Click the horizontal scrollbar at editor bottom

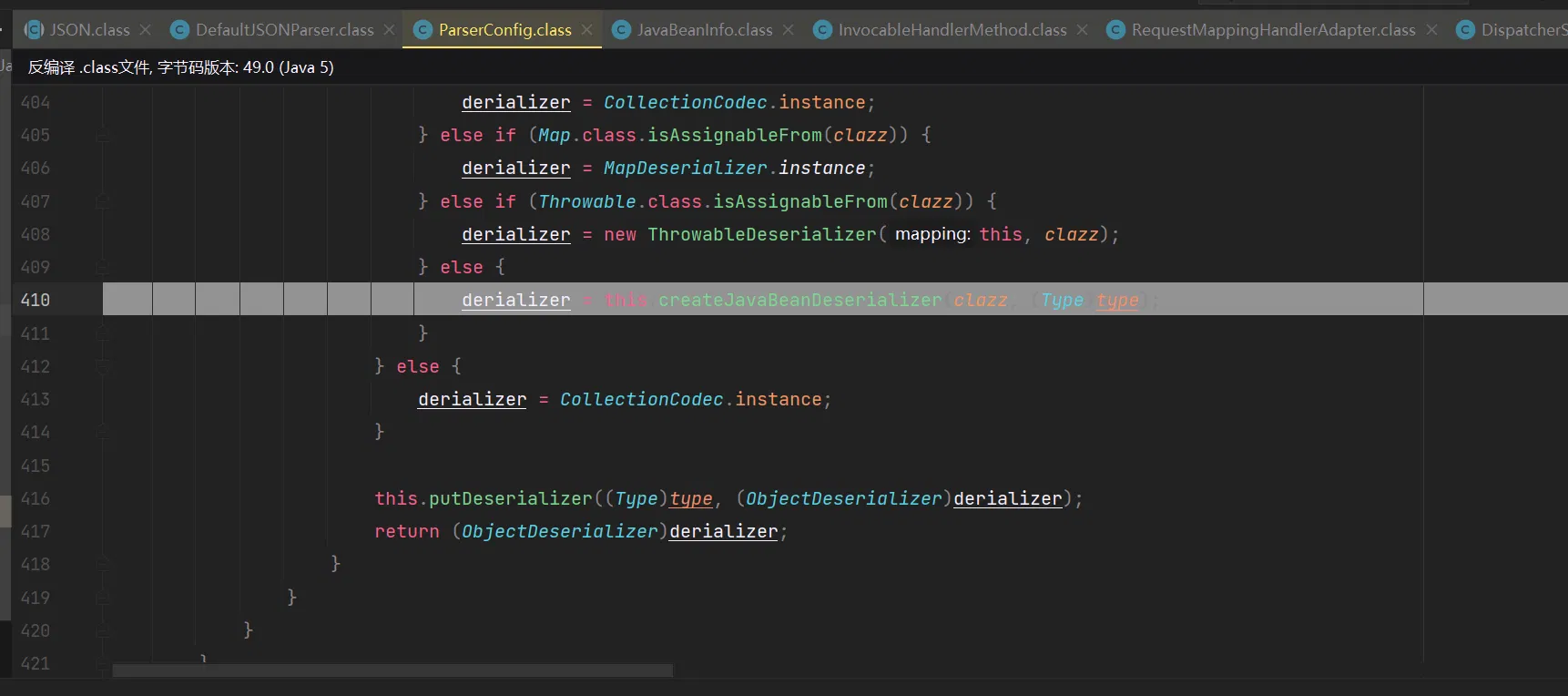click(392, 671)
